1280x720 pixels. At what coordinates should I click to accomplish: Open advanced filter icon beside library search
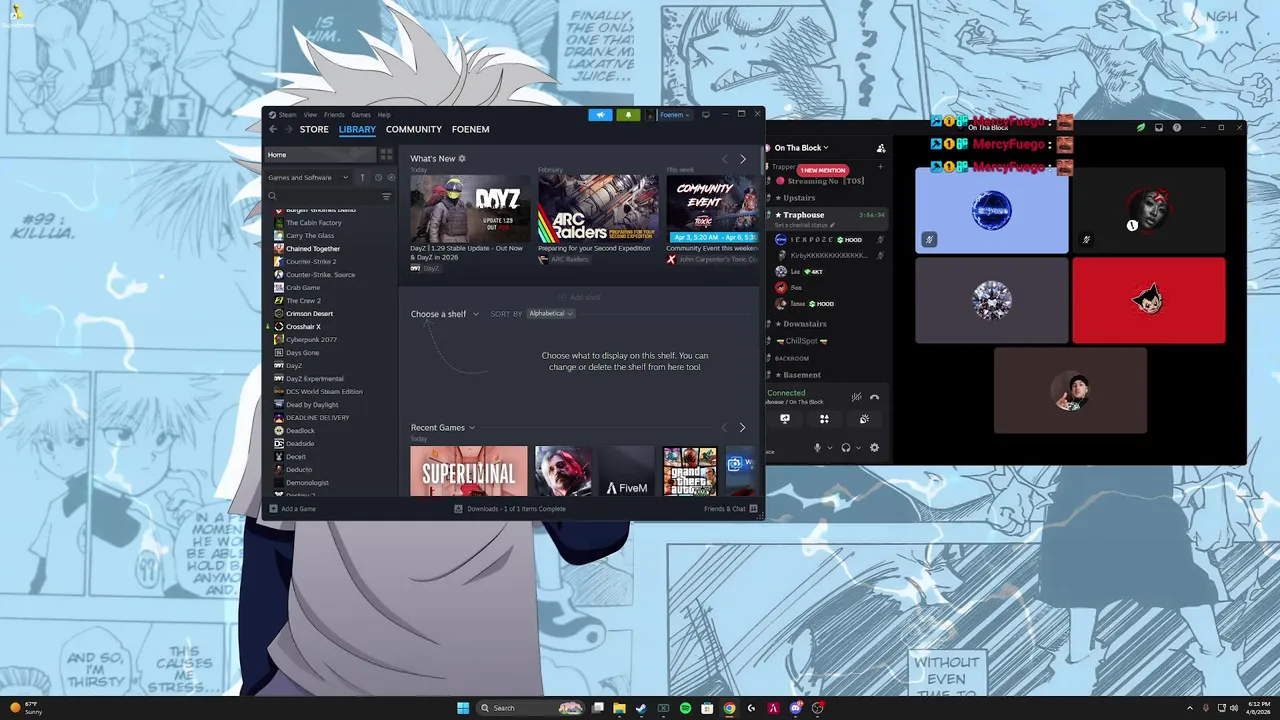click(x=387, y=196)
